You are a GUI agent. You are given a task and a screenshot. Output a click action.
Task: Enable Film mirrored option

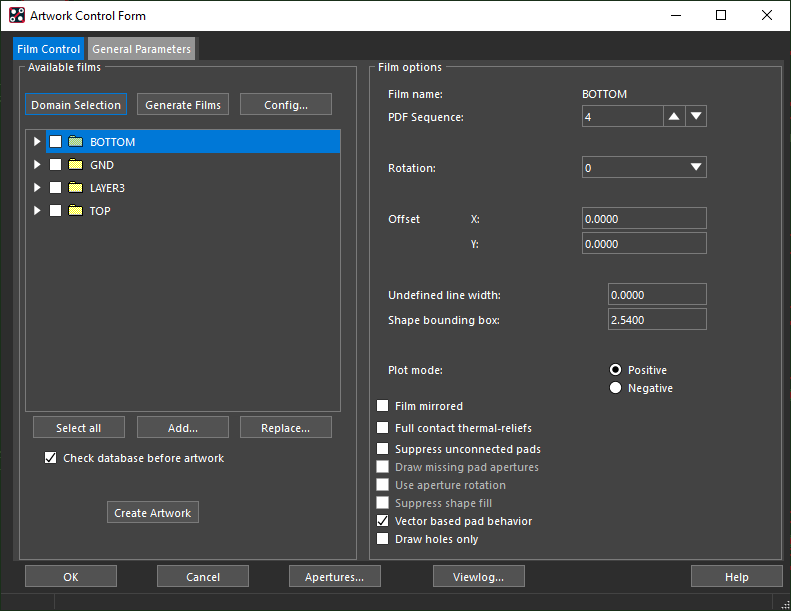coord(382,406)
